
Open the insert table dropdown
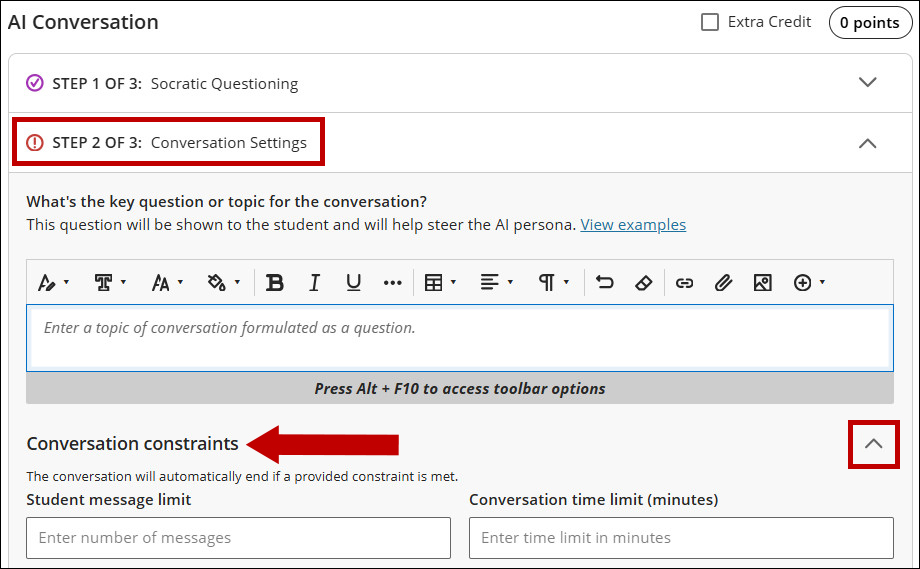440,283
